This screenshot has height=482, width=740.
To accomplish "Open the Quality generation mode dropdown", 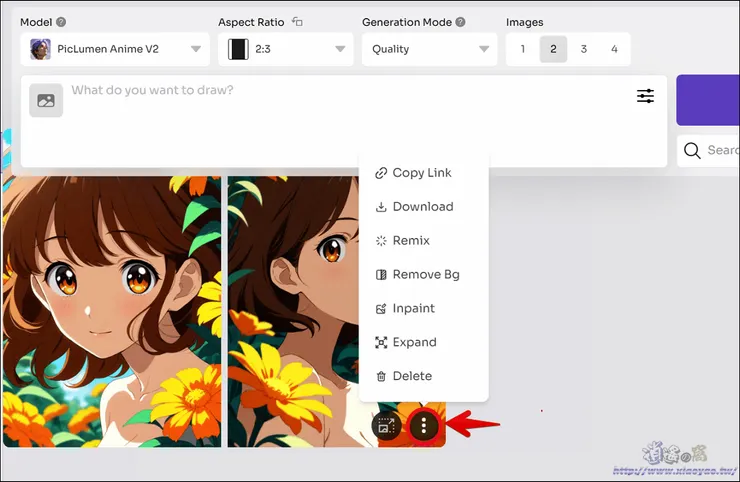I will point(429,49).
